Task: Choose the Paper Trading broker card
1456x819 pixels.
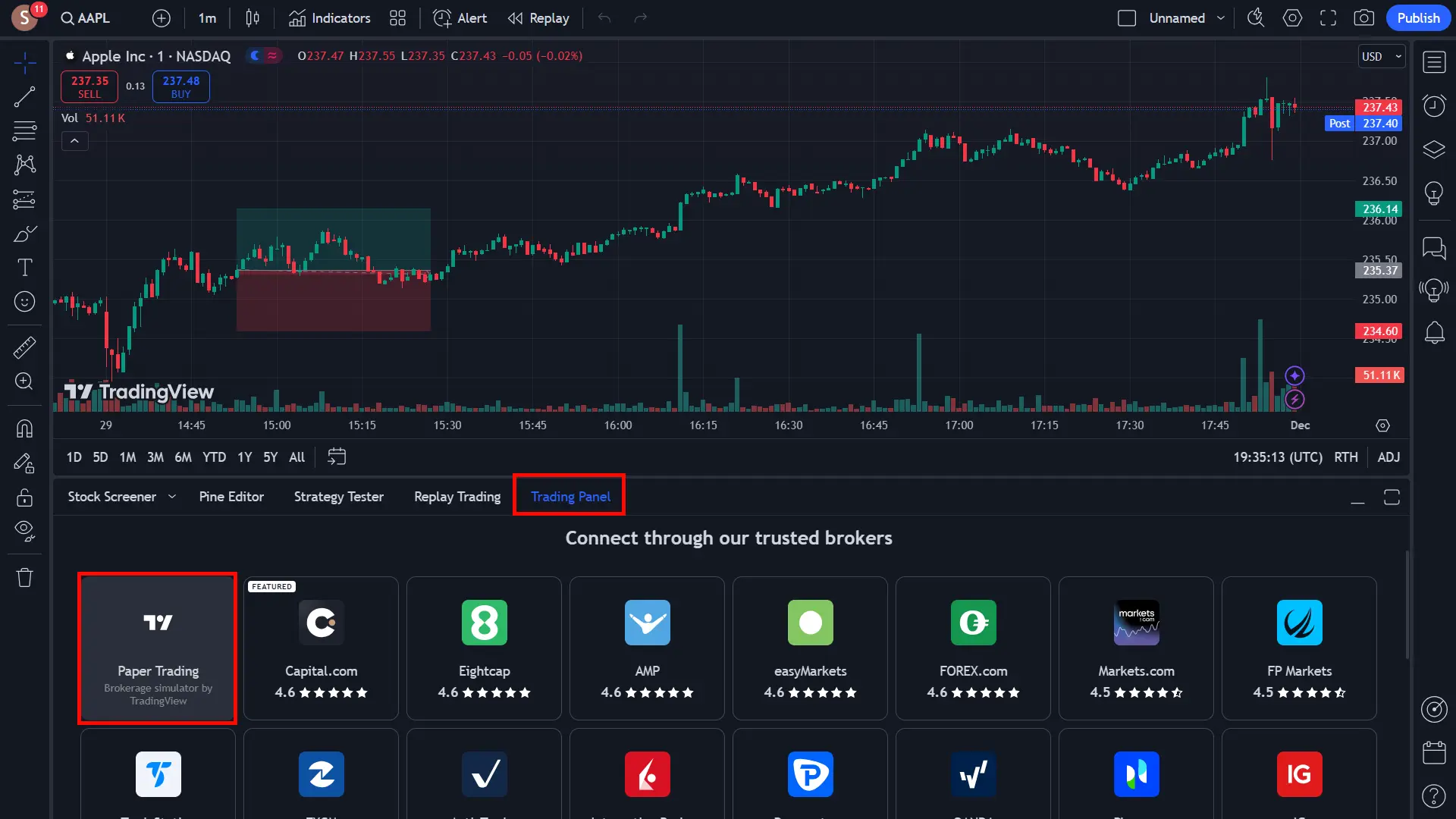Action: [158, 648]
